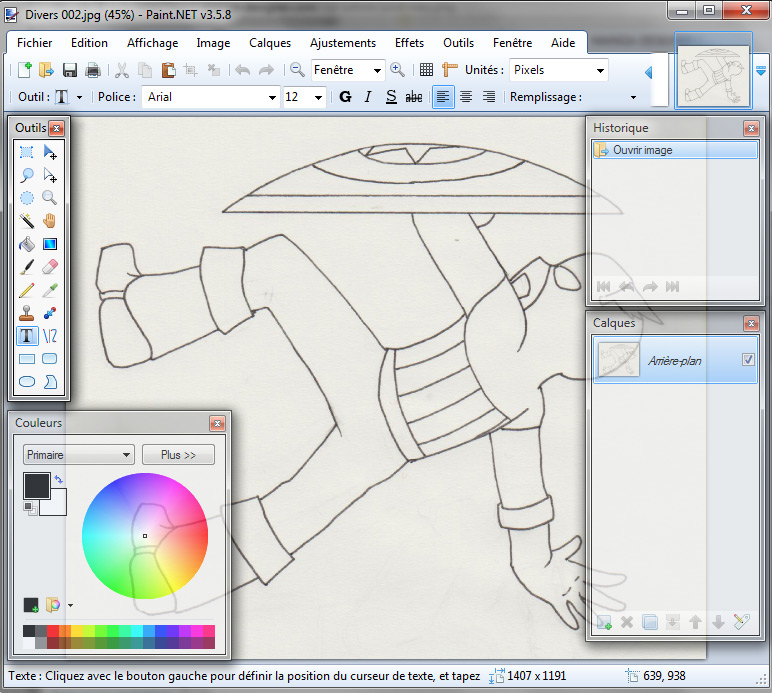This screenshot has width=772, height=693.
Task: Toggle bold text formatting
Action: click(346, 97)
